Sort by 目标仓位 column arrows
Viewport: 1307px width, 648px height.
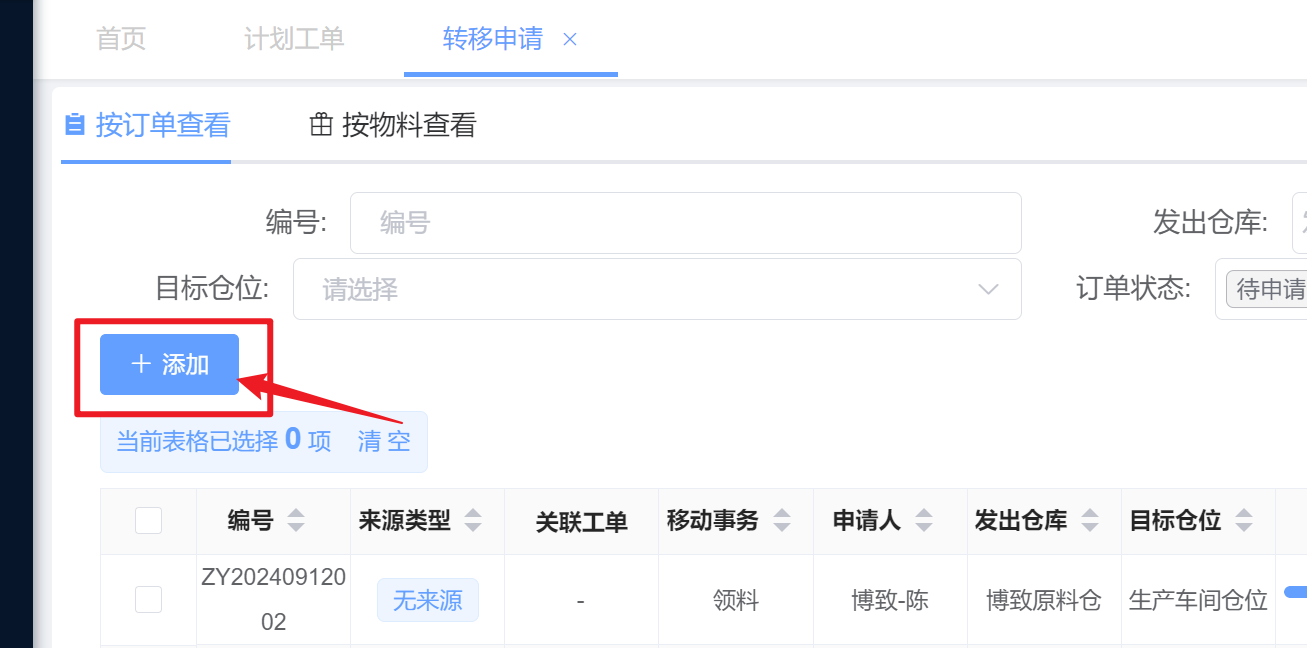tap(1244, 521)
